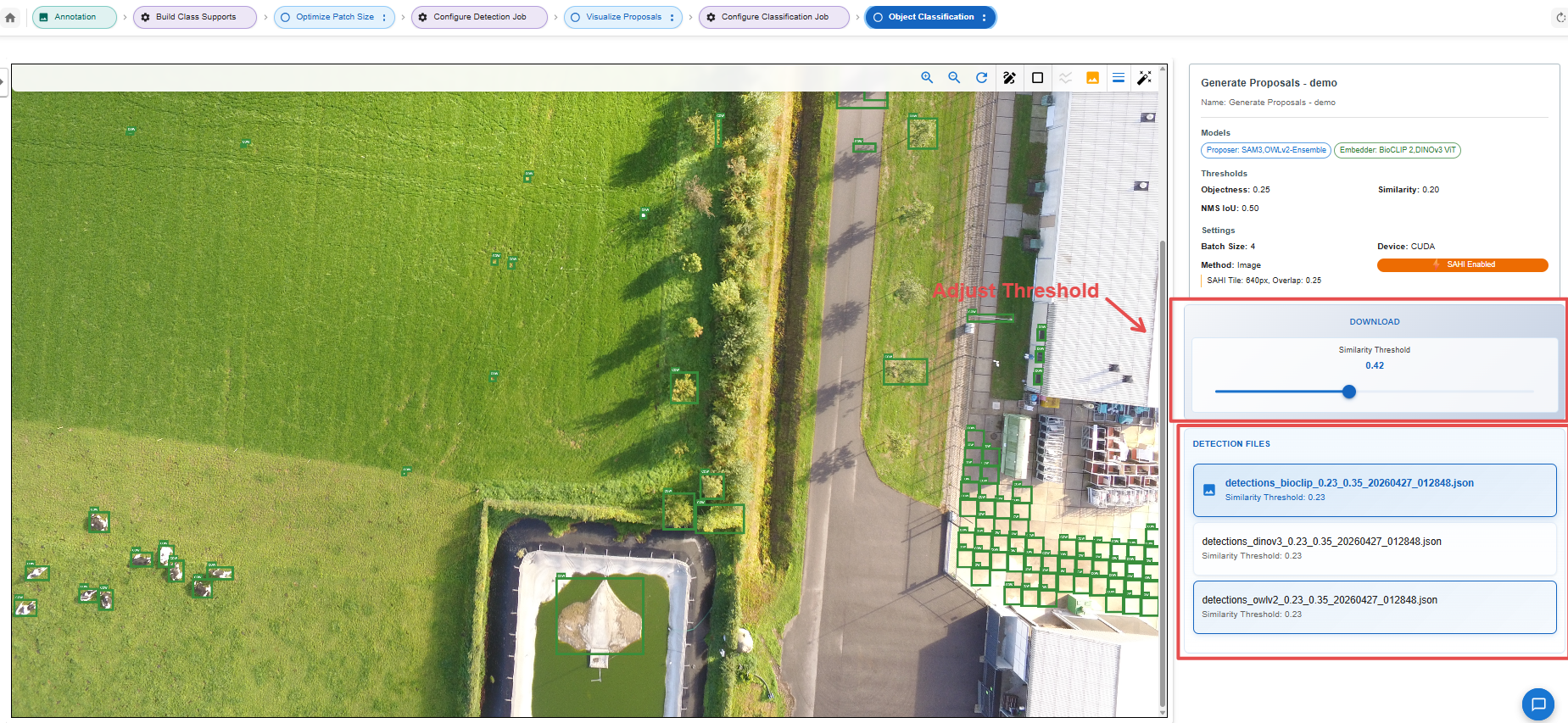Click the Similarity Threshold slider handle
The image size is (1568, 723).
pos(1349,392)
